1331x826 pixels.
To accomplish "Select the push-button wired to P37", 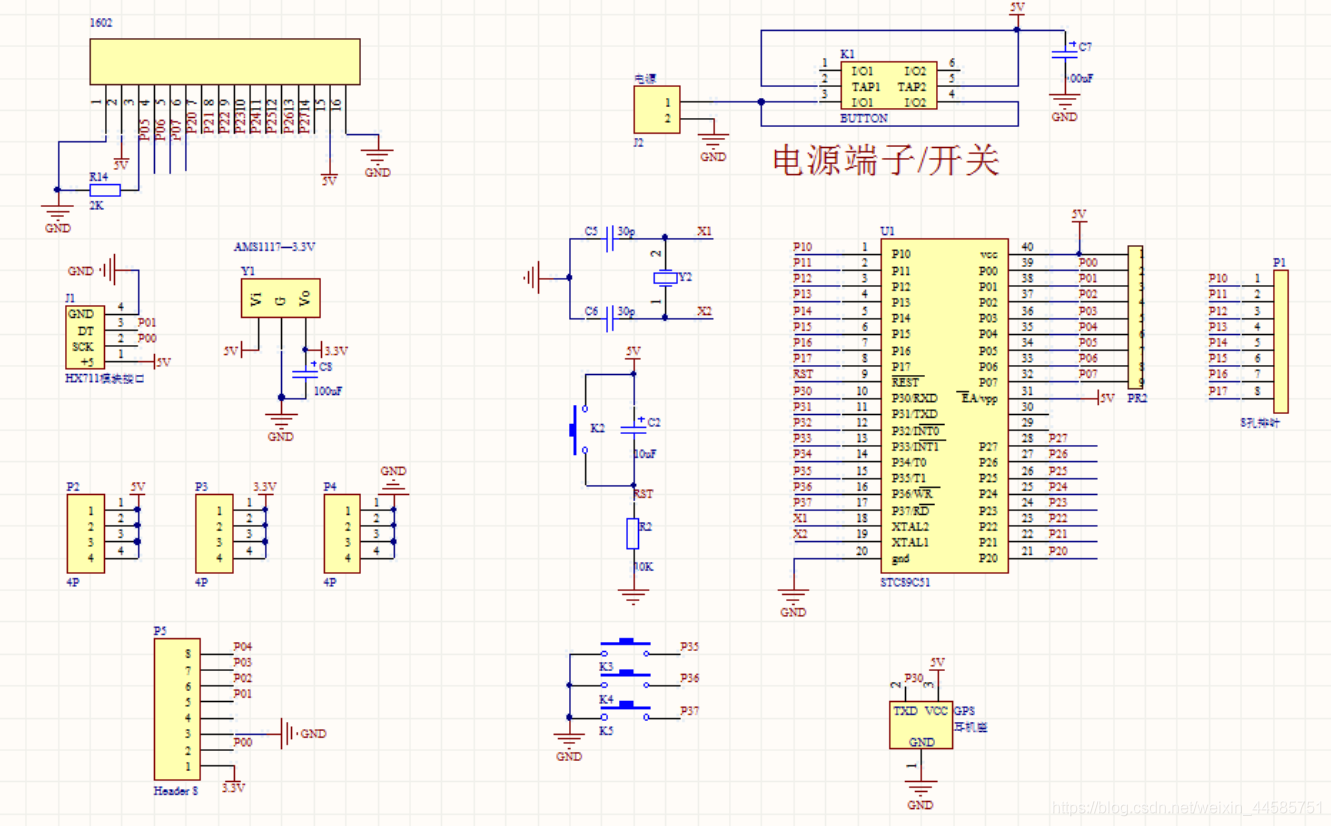I will click(x=625, y=710).
